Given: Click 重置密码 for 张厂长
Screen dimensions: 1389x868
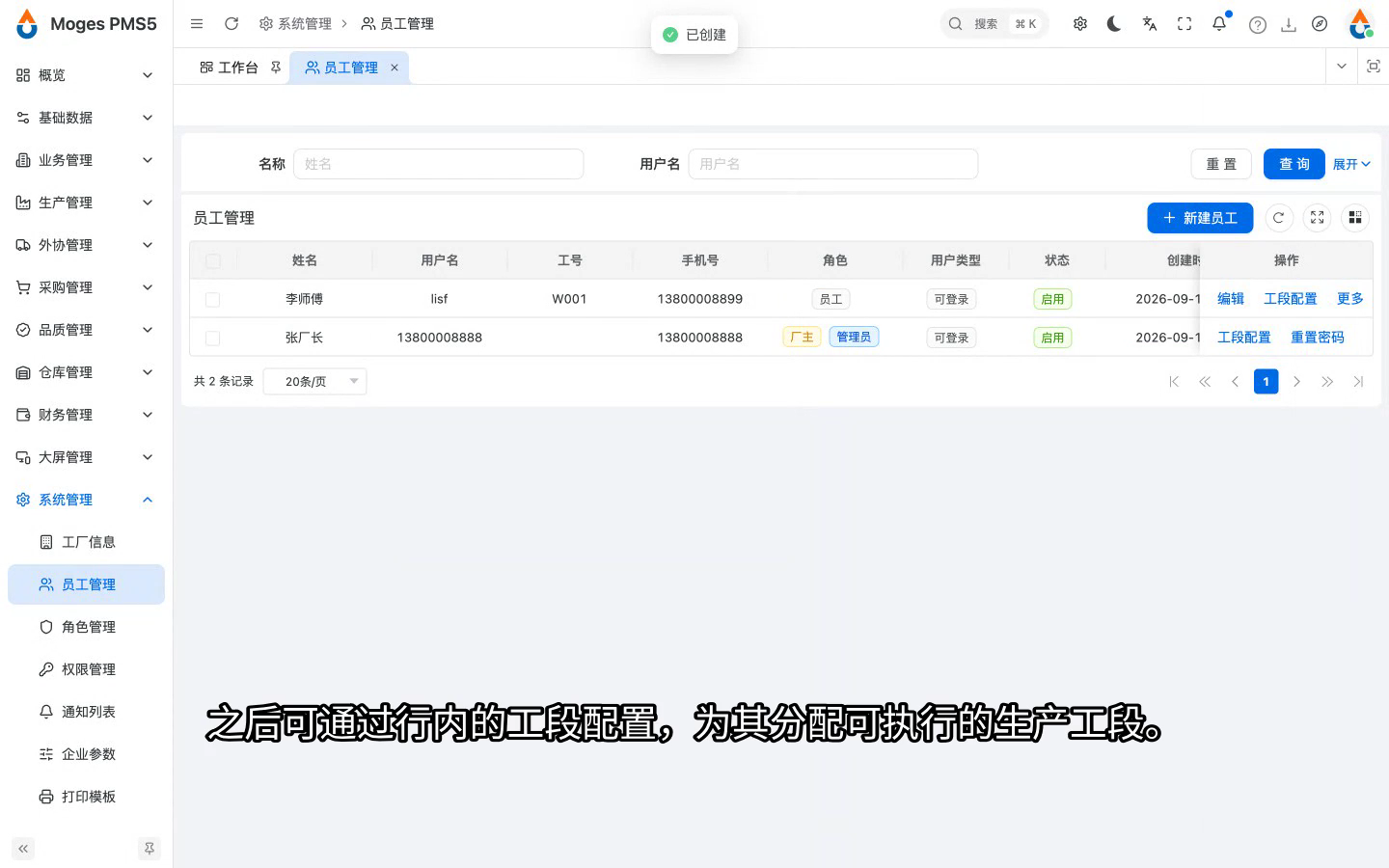Looking at the screenshot, I should click(1318, 338).
